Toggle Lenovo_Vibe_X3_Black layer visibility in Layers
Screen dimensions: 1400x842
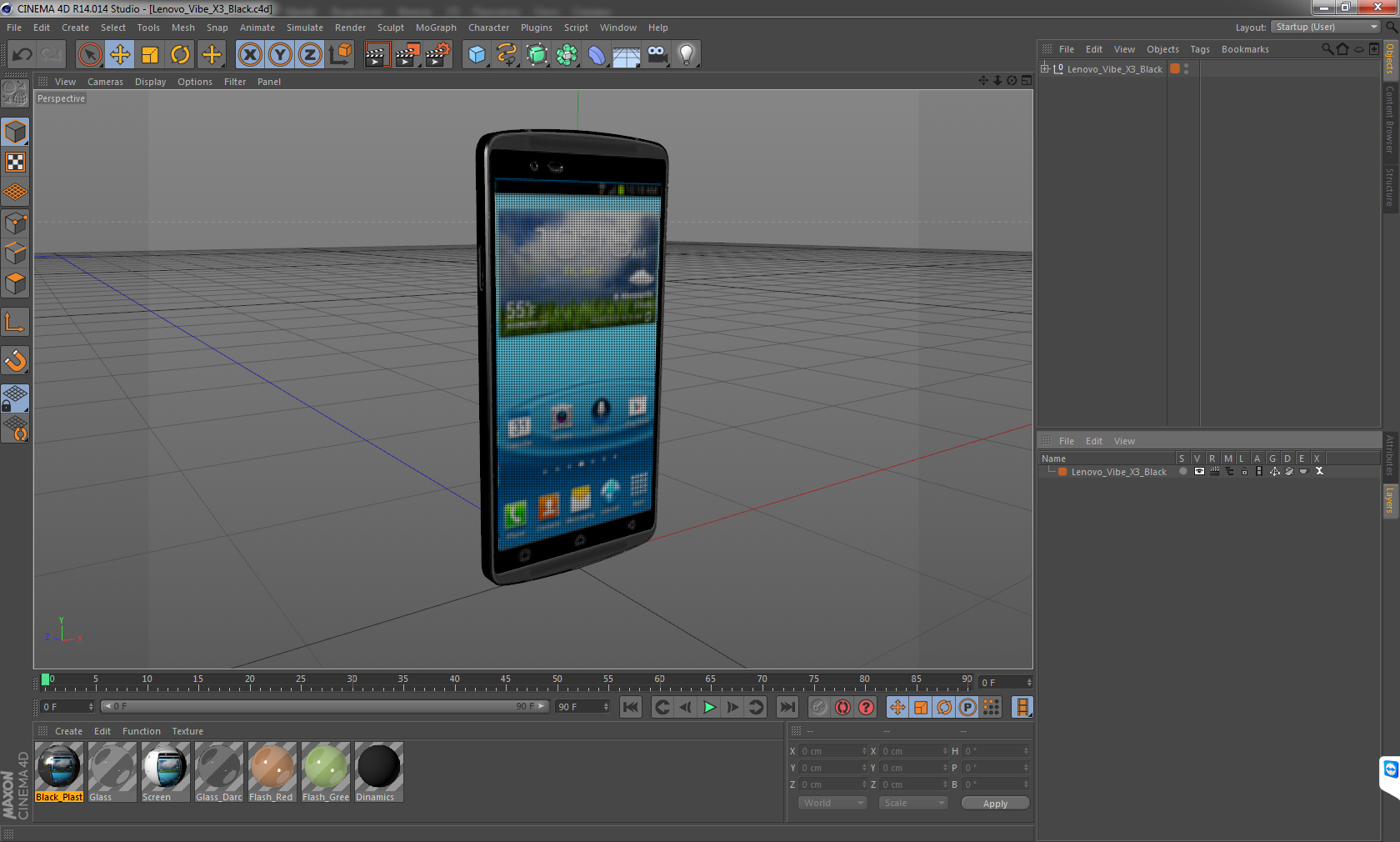click(x=1199, y=472)
